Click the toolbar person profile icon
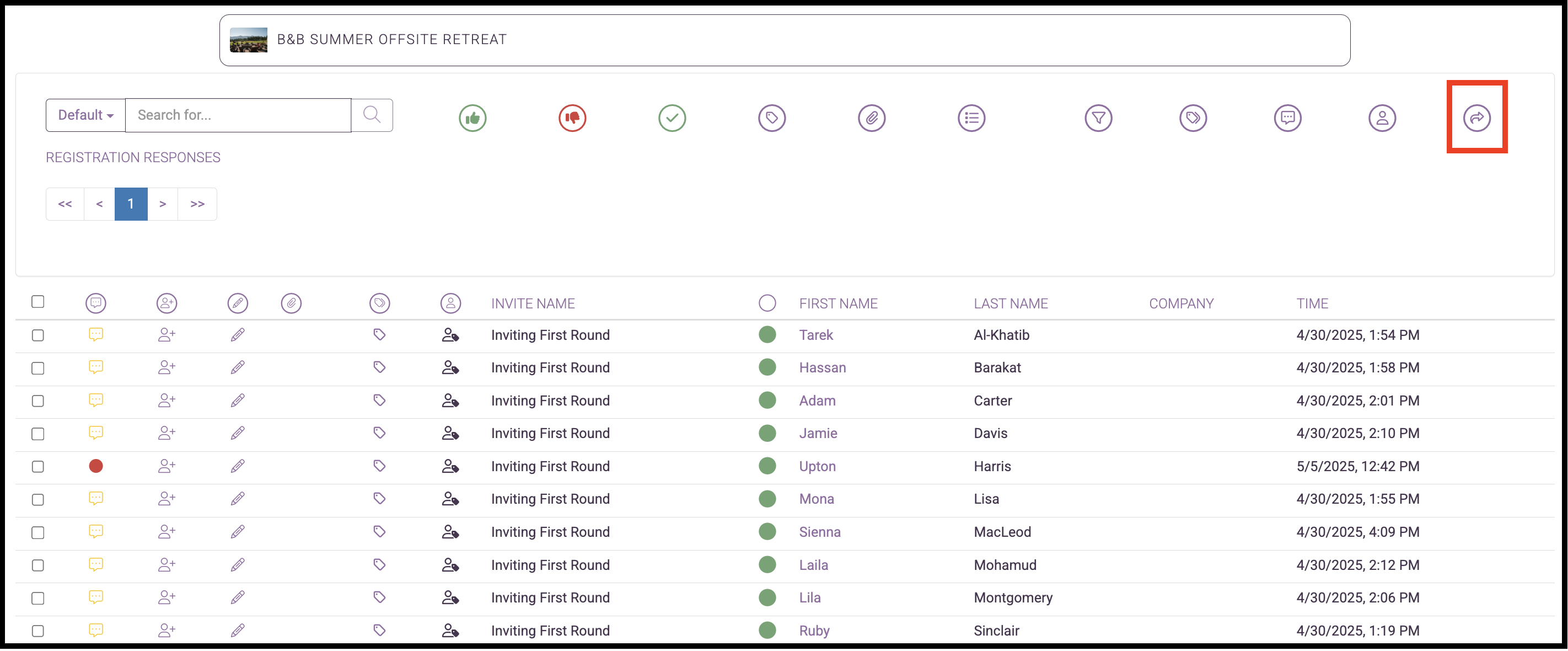The height and width of the screenshot is (651, 1568). click(1382, 118)
